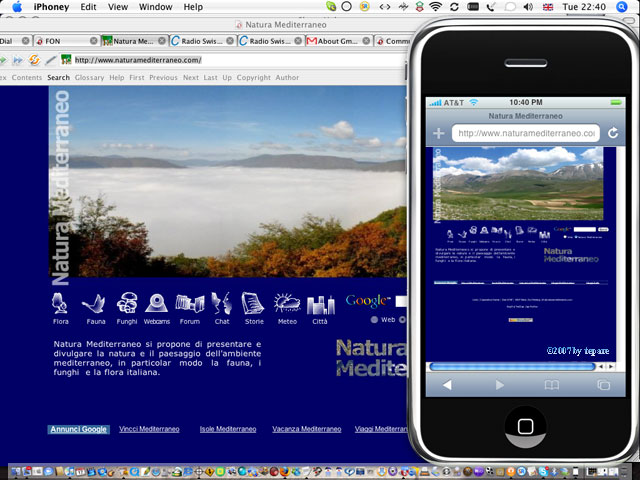This screenshot has height=480, width=640.
Task: Switch to the FON tab
Action: tap(67, 41)
